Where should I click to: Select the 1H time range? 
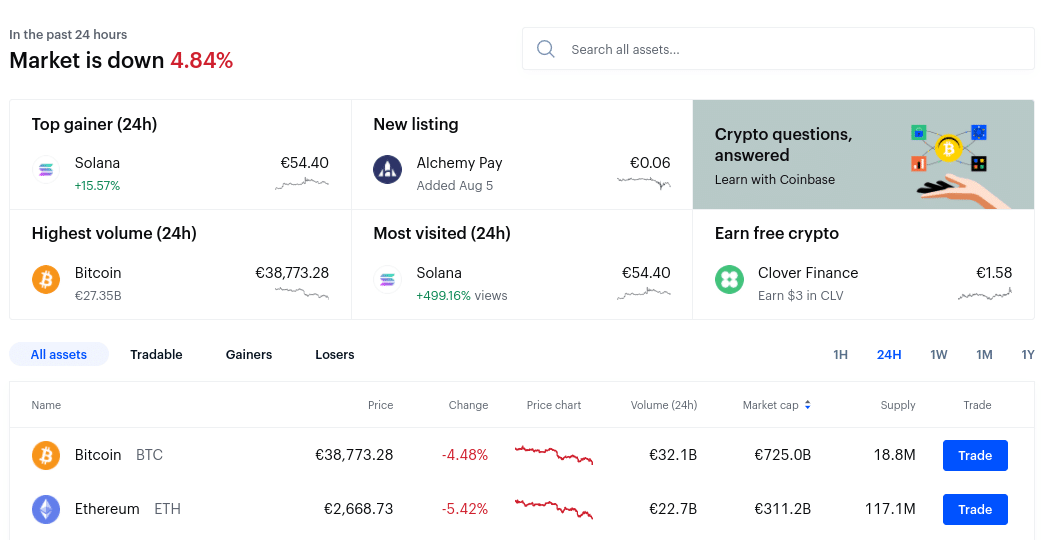840,354
